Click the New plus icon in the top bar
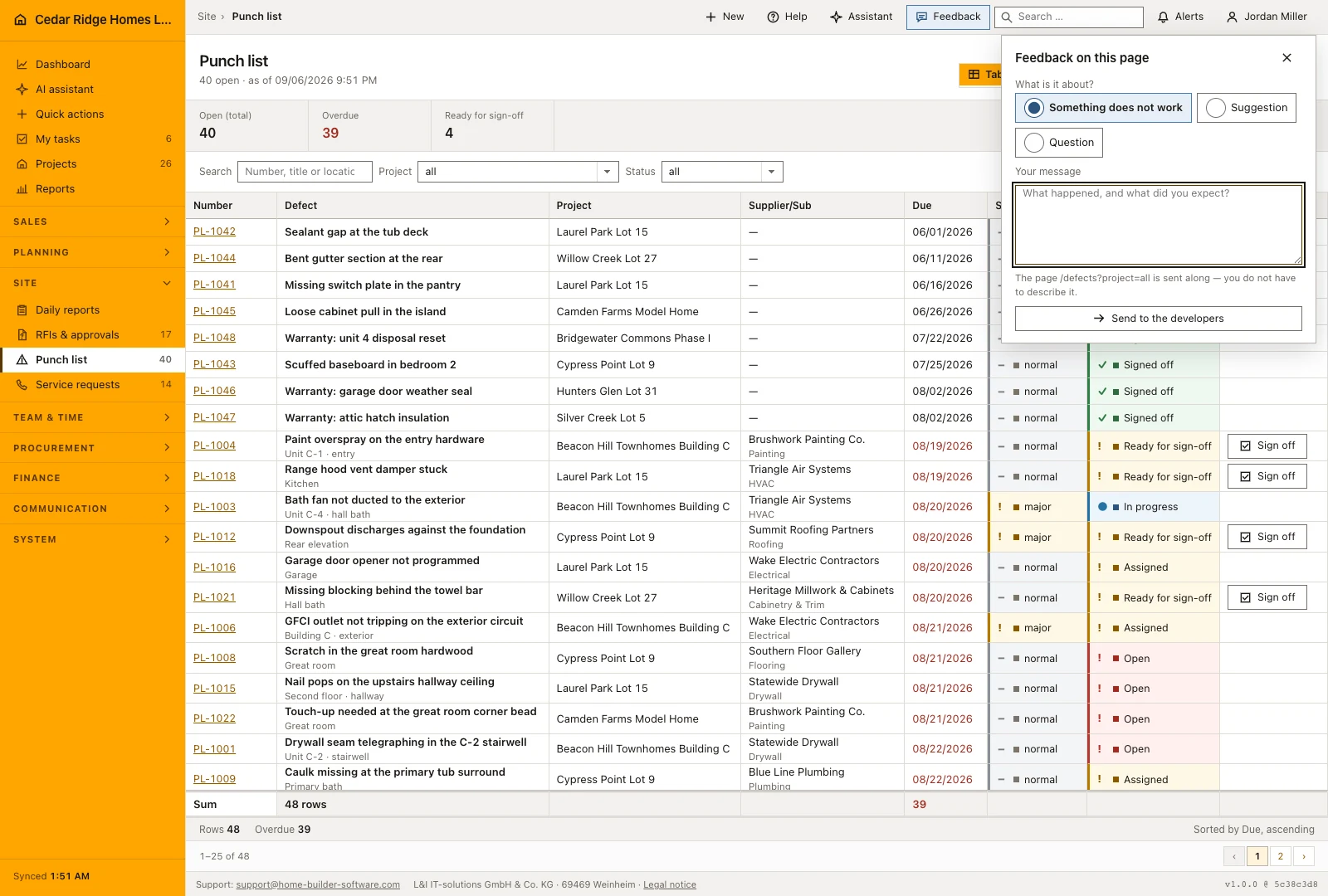 pyautogui.click(x=710, y=17)
